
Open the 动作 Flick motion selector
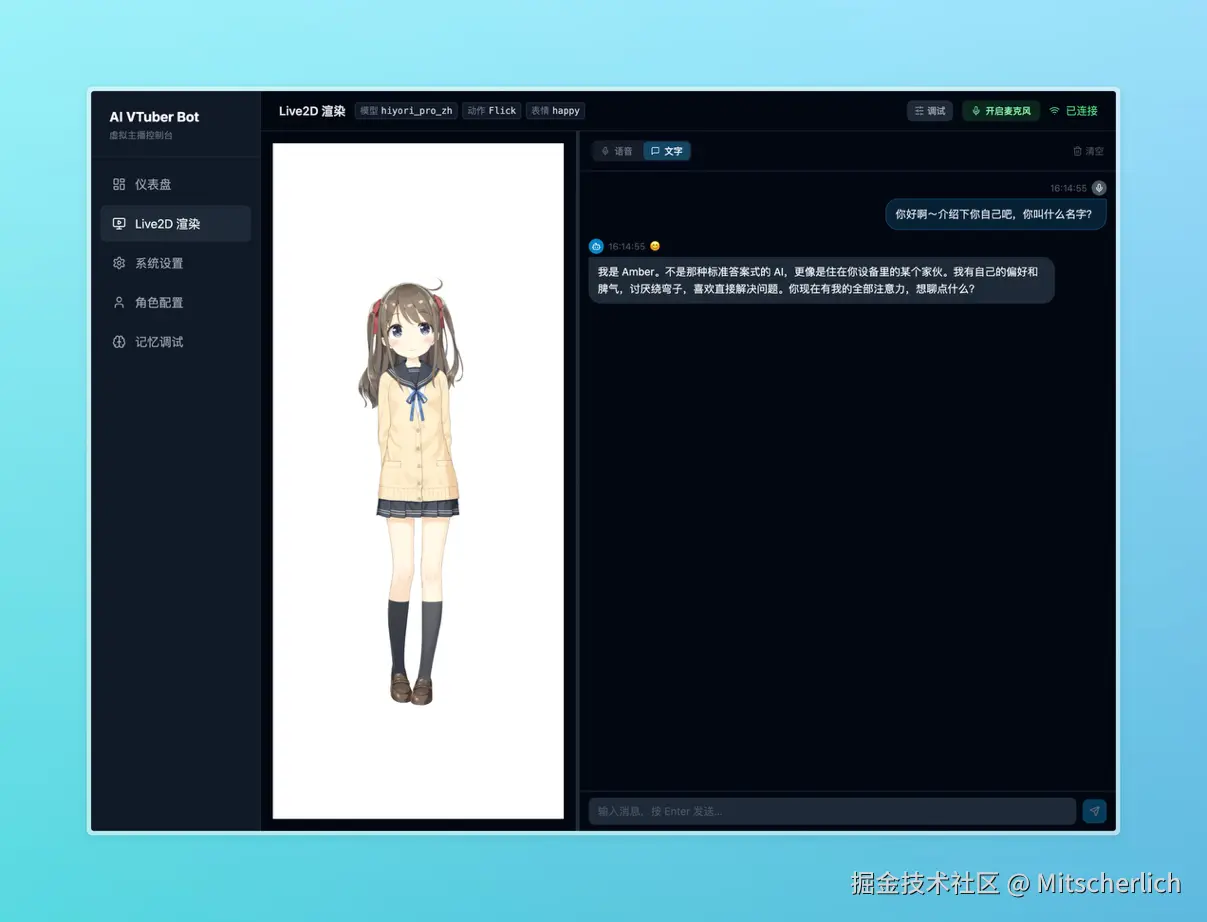pyautogui.click(x=491, y=111)
